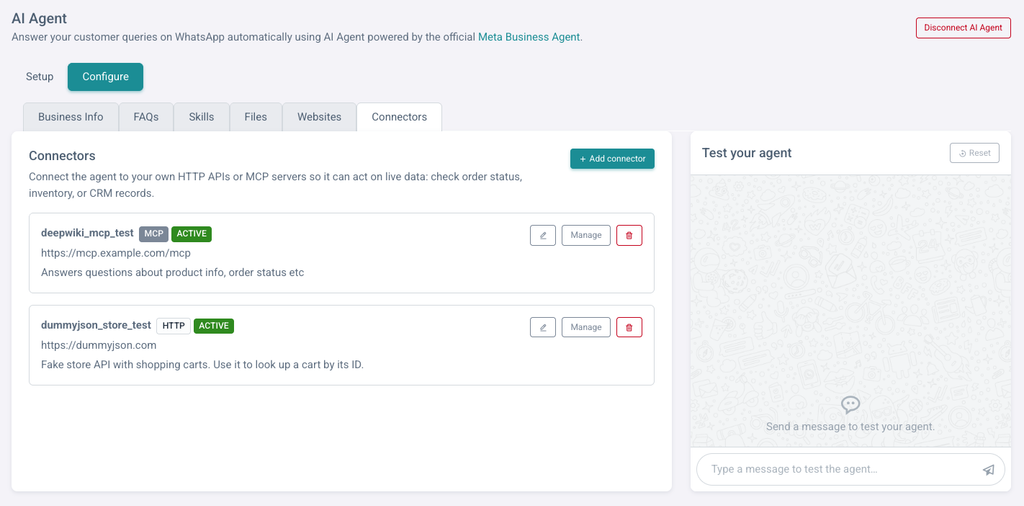Send the test message with paper plane icon
Viewport: 1024px width, 506px height.
click(x=989, y=469)
